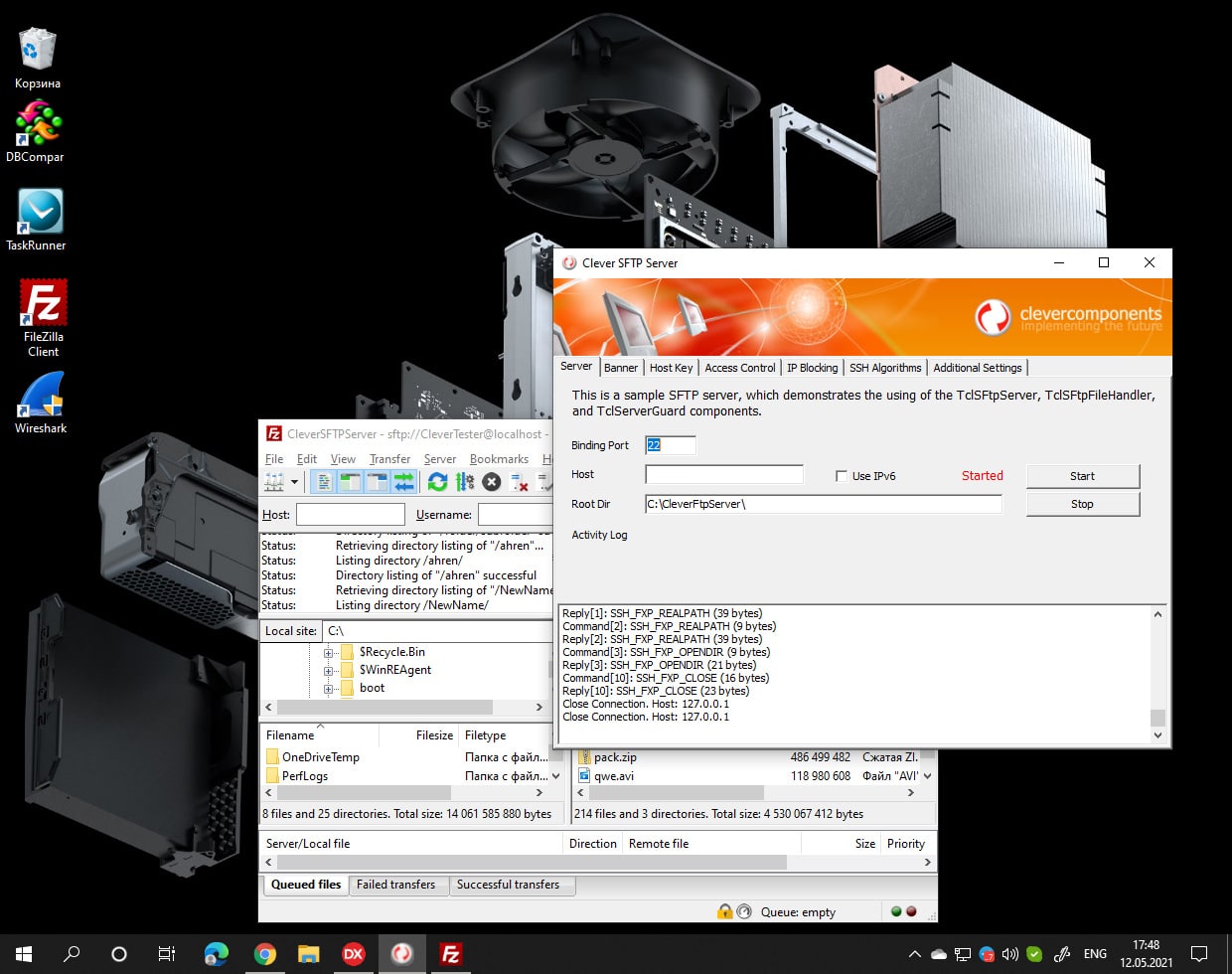The height and width of the screenshot is (974, 1232).
Task: Enable the Use IPv6 checkbox
Action: (x=842, y=476)
